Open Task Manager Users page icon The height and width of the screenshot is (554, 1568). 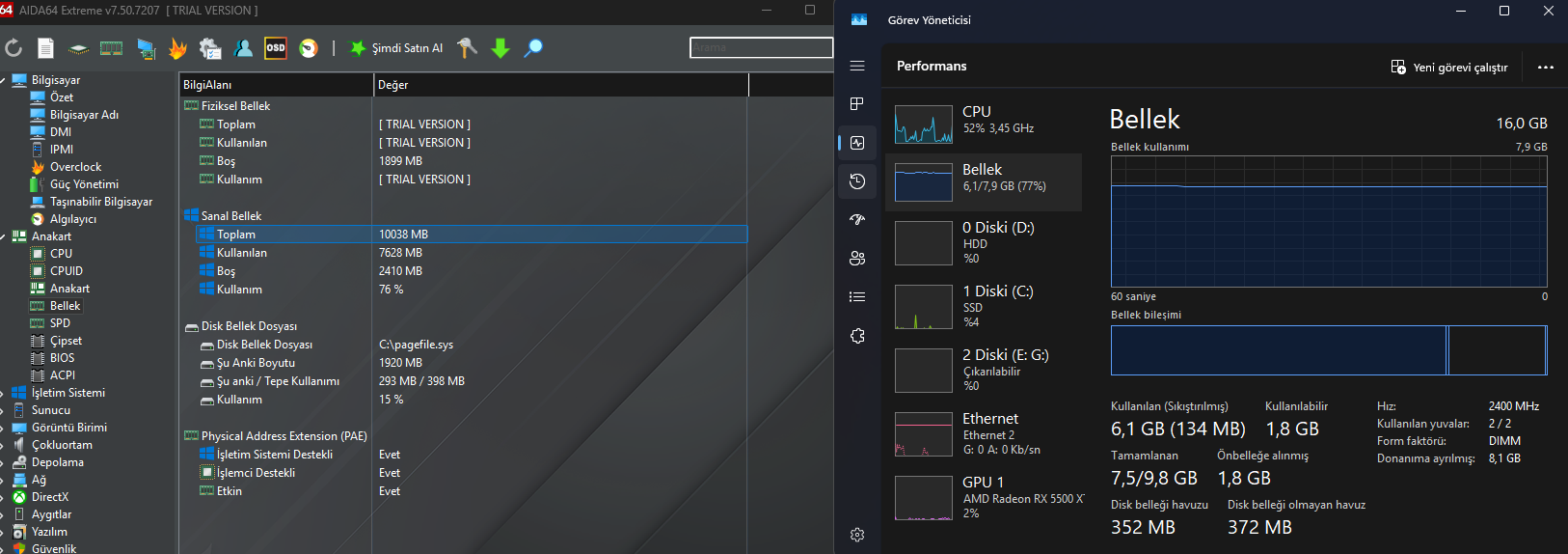pyautogui.click(x=857, y=259)
